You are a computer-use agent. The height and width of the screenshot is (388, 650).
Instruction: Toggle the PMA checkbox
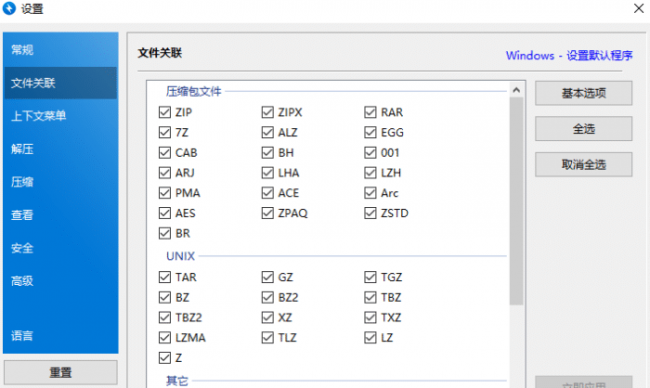[x=165, y=193]
